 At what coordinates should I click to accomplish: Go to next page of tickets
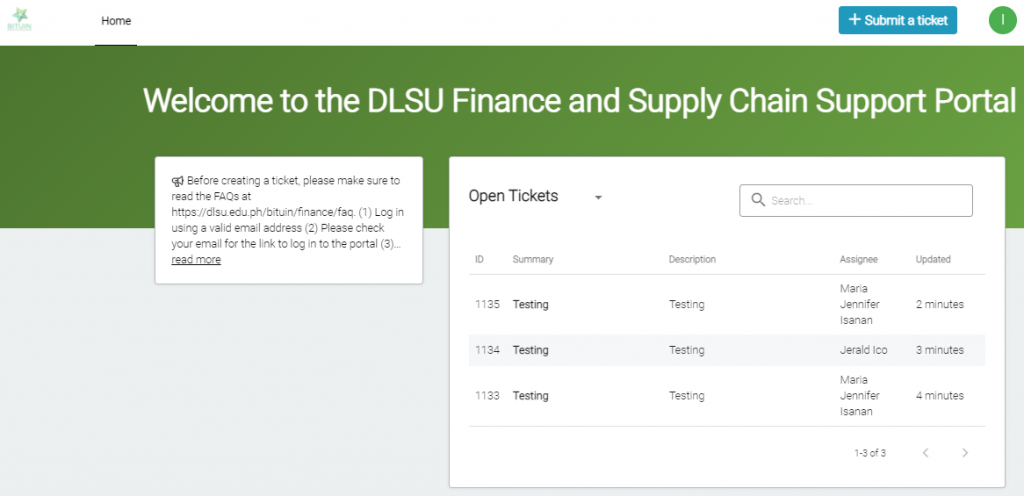965,453
